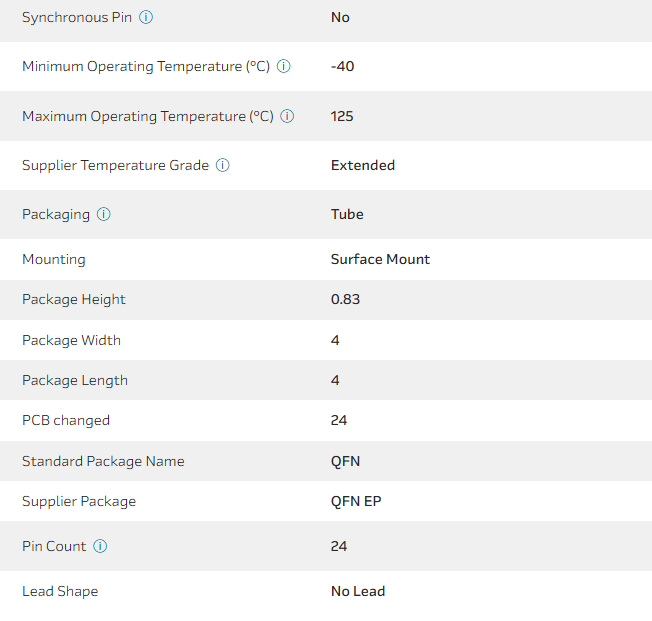Open the Pin Count info icon

click(x=100, y=546)
